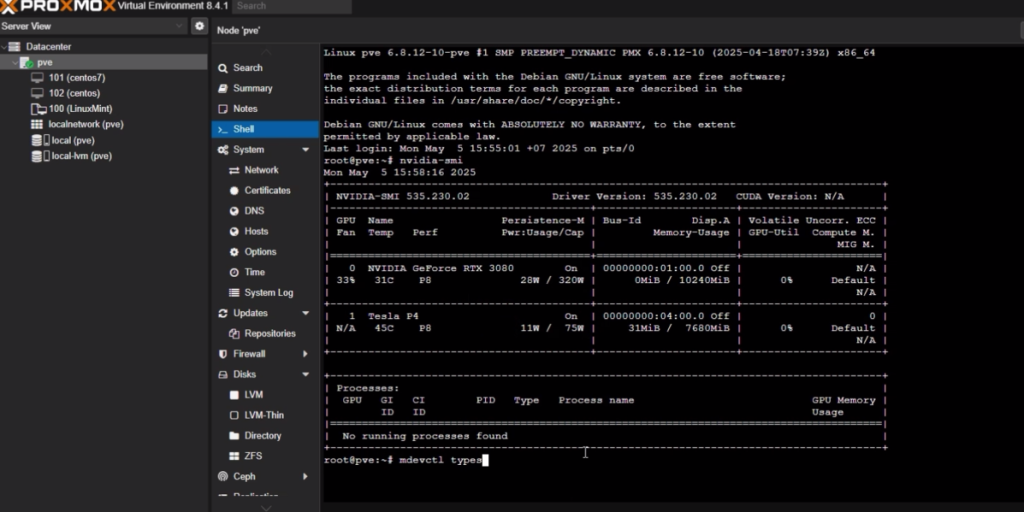The image size is (1024, 512).
Task: Click the Updates refresh icon
Action: point(223,313)
